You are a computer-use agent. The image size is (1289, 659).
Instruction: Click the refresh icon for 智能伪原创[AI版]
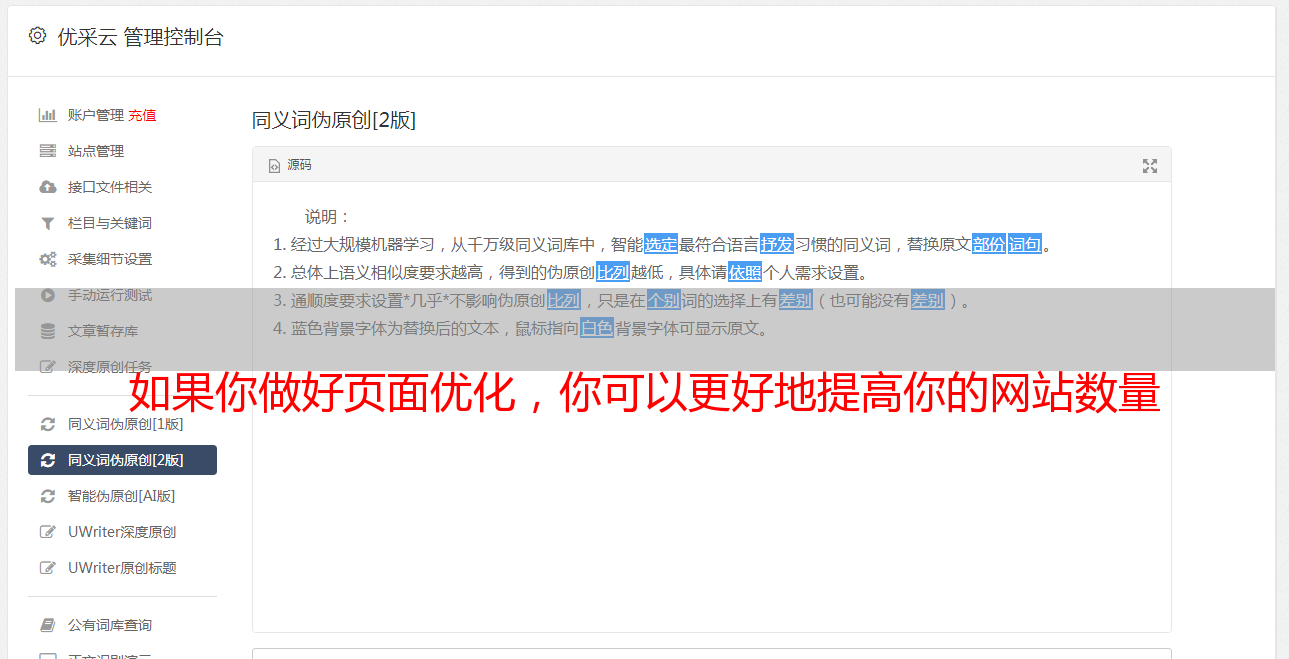pyautogui.click(x=47, y=496)
